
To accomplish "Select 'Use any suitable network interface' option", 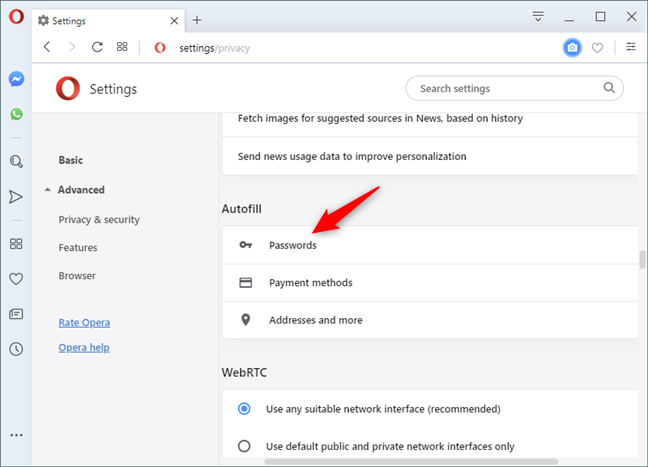I will [244, 408].
